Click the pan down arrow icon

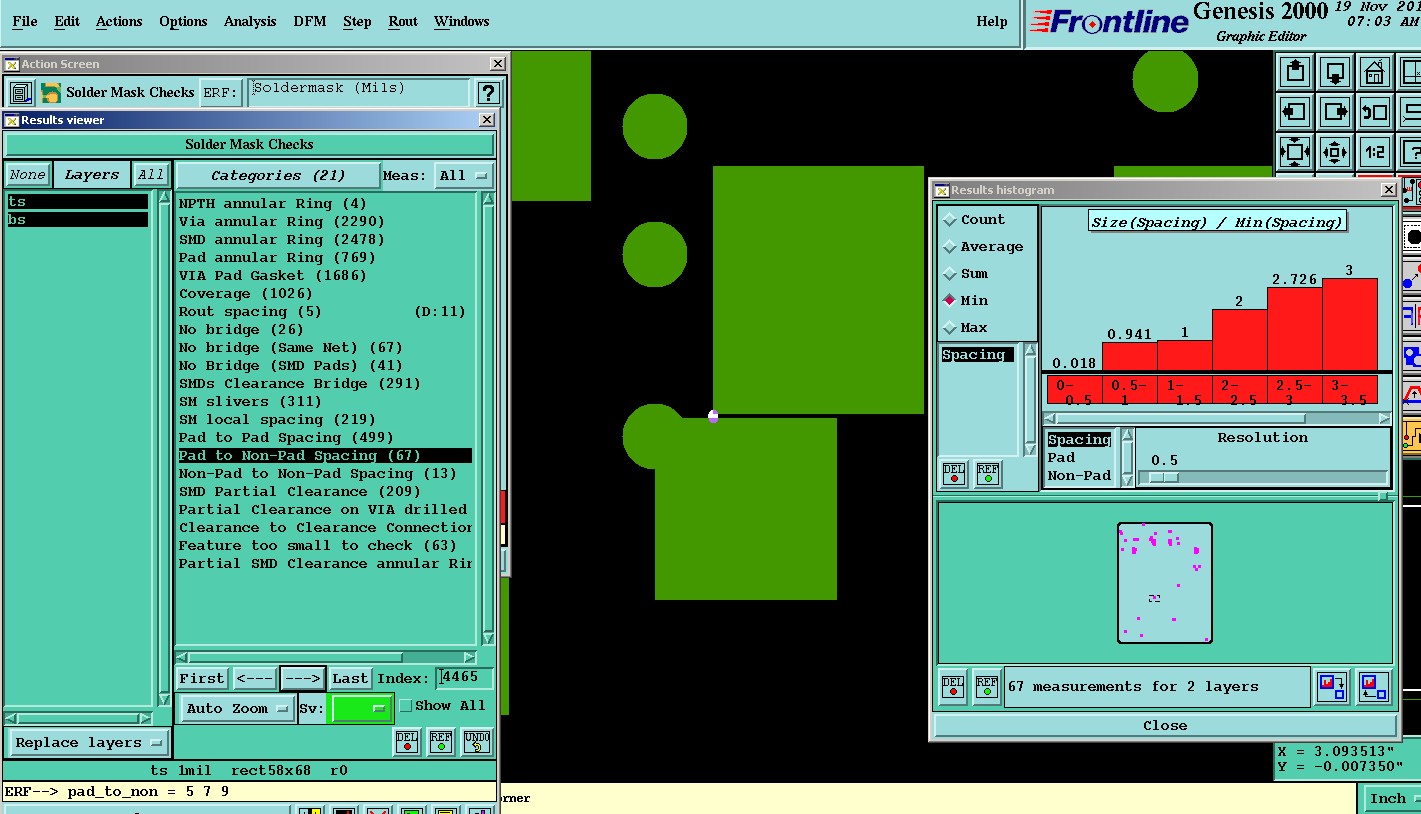(1335, 71)
